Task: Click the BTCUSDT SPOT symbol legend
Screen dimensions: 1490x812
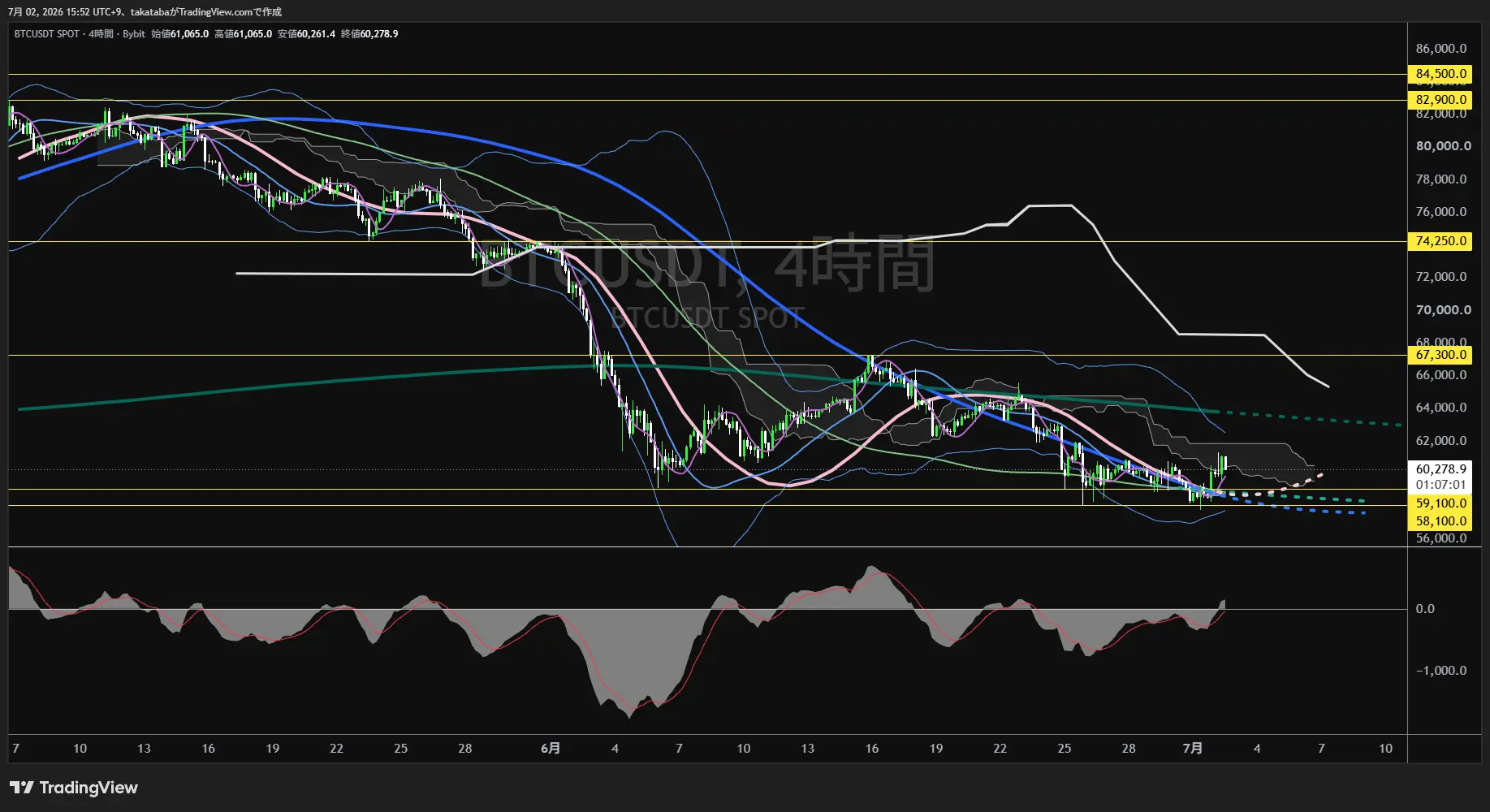Action: click(47, 34)
